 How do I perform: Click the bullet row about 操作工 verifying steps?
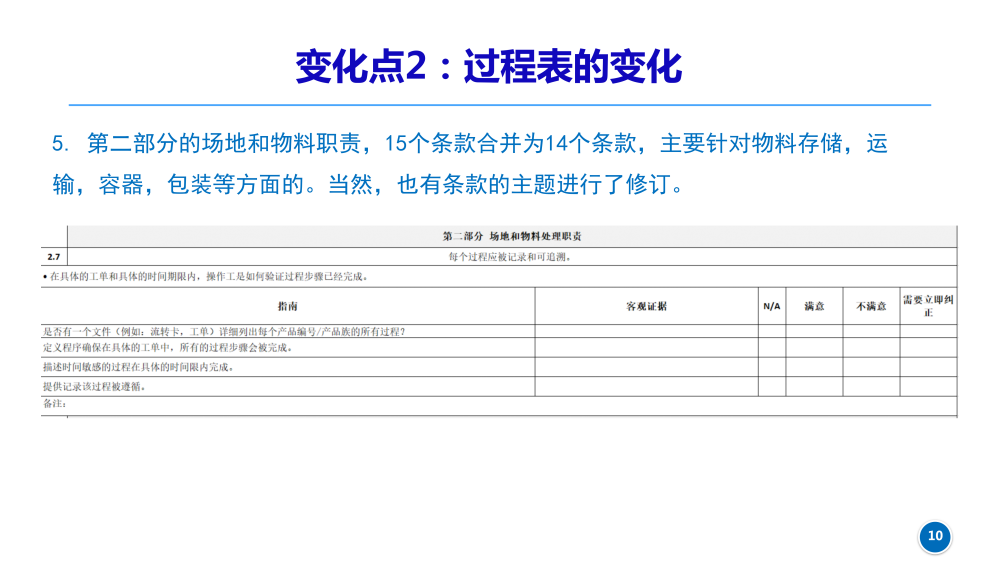[206, 277]
